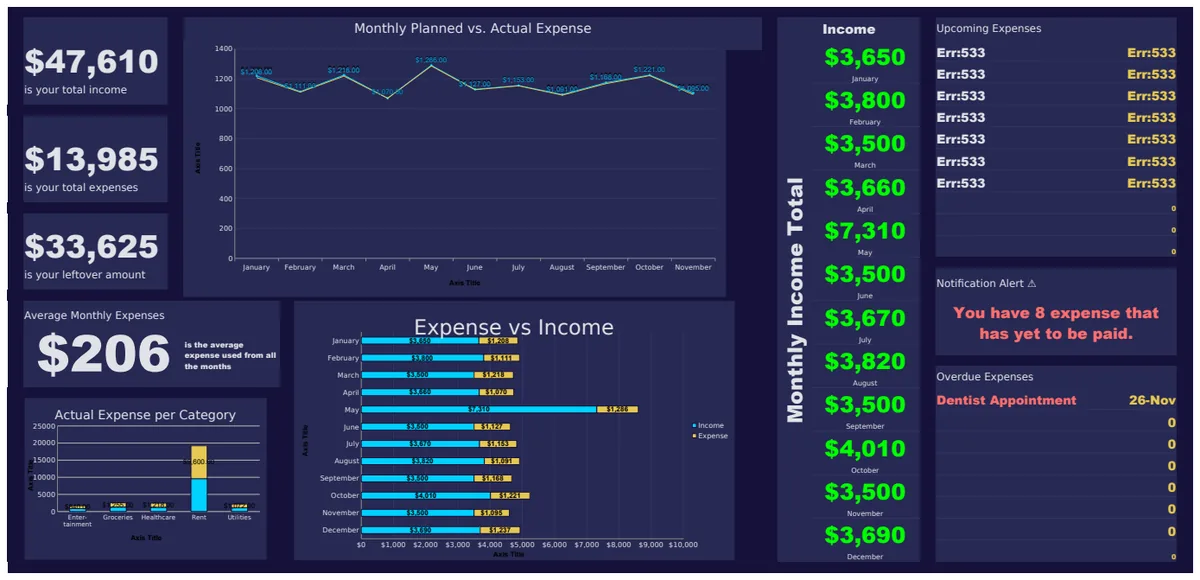Select the red '8 expense yet to be paid' message
The image size is (1200, 580).
pos(1056,323)
